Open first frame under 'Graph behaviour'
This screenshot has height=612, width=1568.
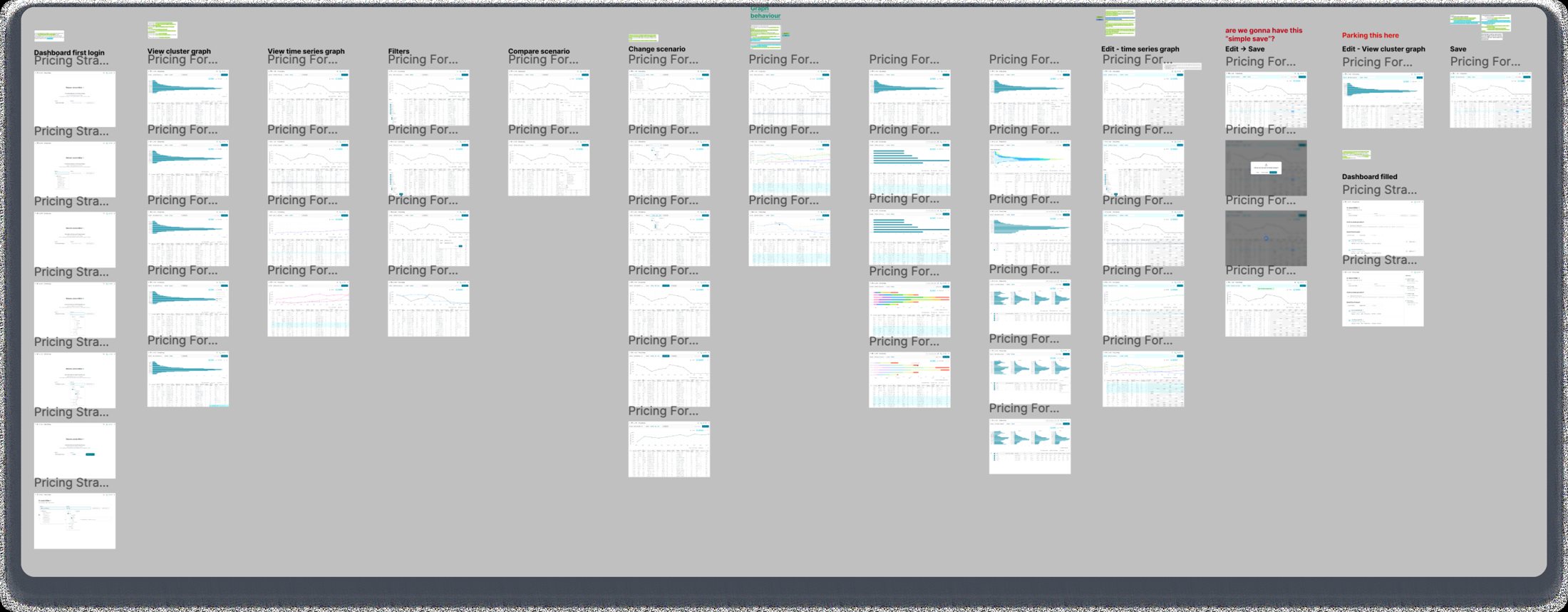tap(789, 98)
